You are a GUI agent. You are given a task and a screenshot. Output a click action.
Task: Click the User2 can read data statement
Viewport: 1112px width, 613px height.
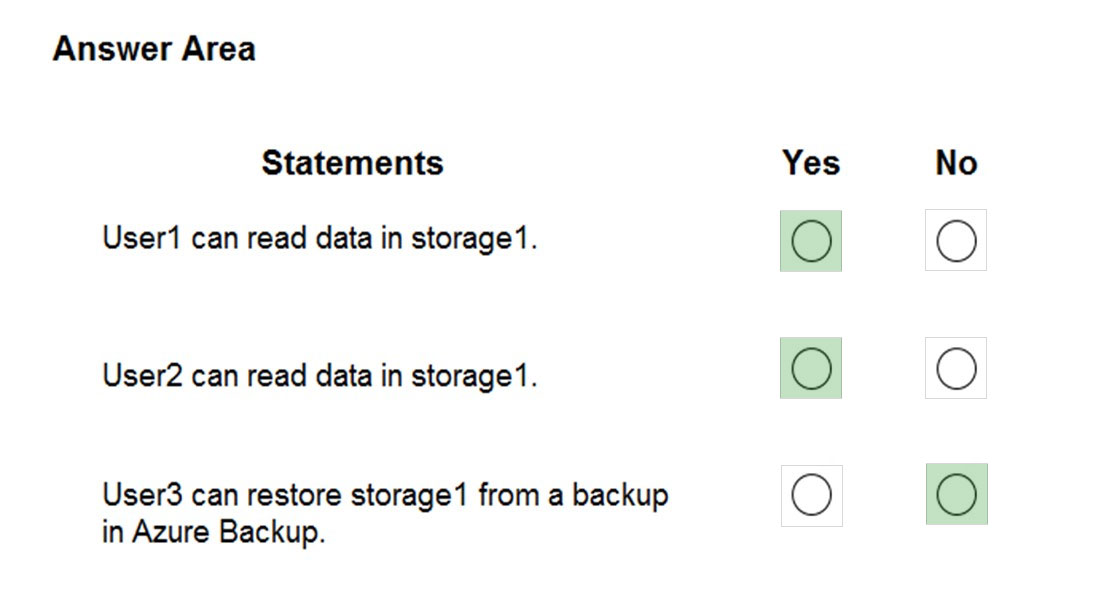pos(320,375)
